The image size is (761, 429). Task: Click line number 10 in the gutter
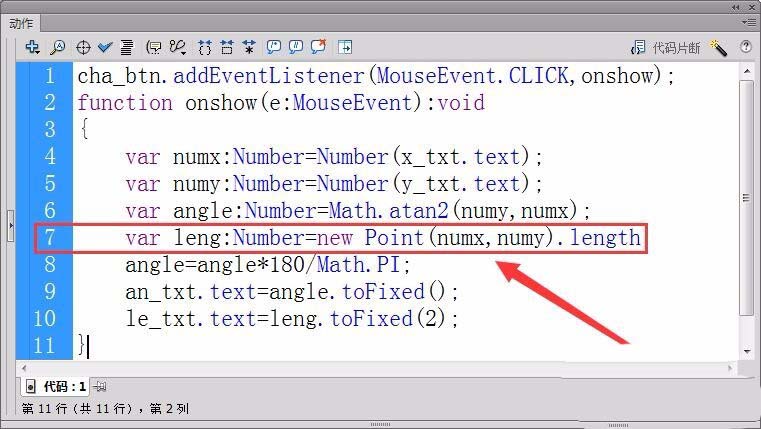click(45, 319)
